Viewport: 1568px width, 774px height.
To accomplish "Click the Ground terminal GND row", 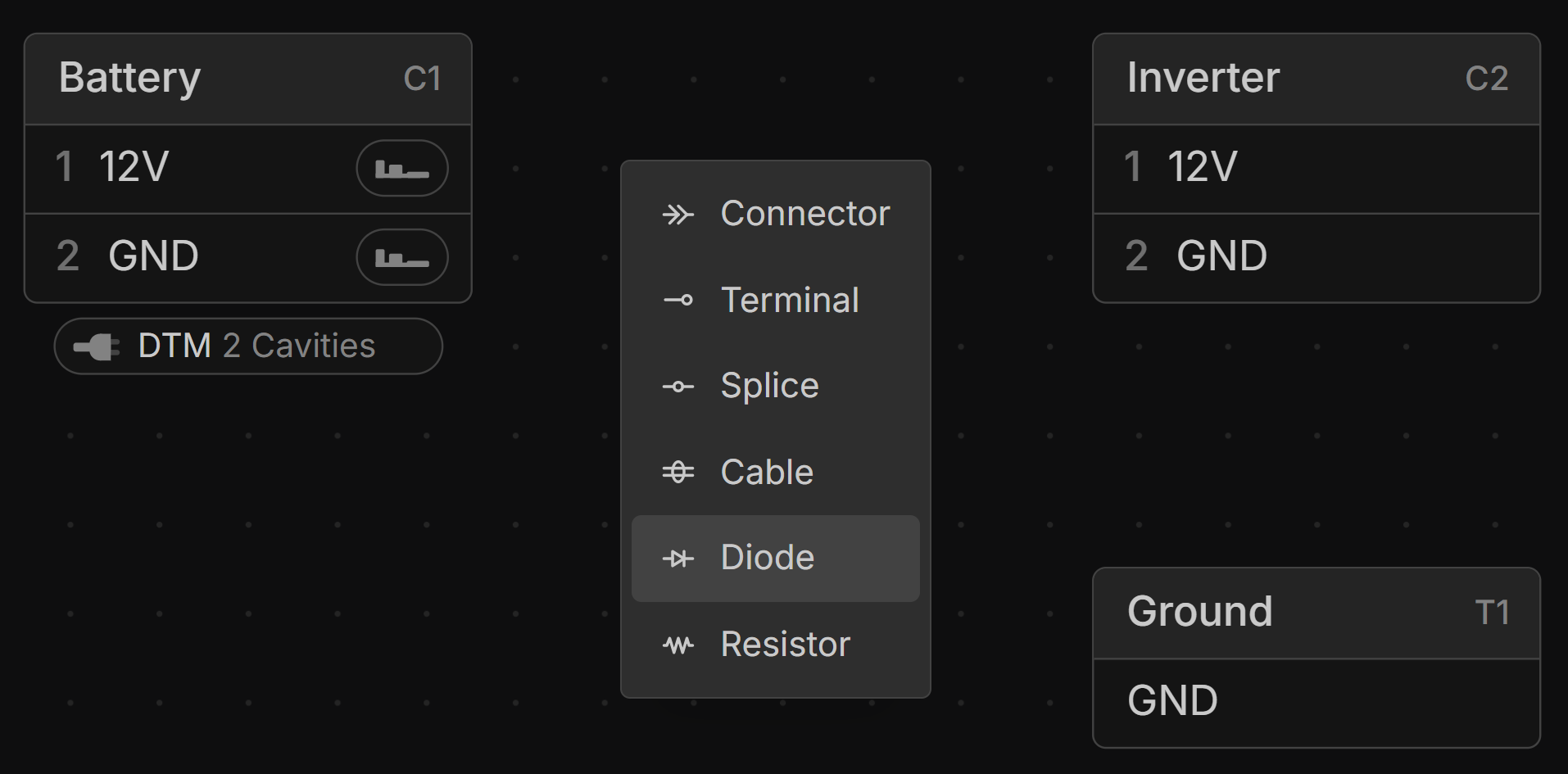I will [1316, 702].
